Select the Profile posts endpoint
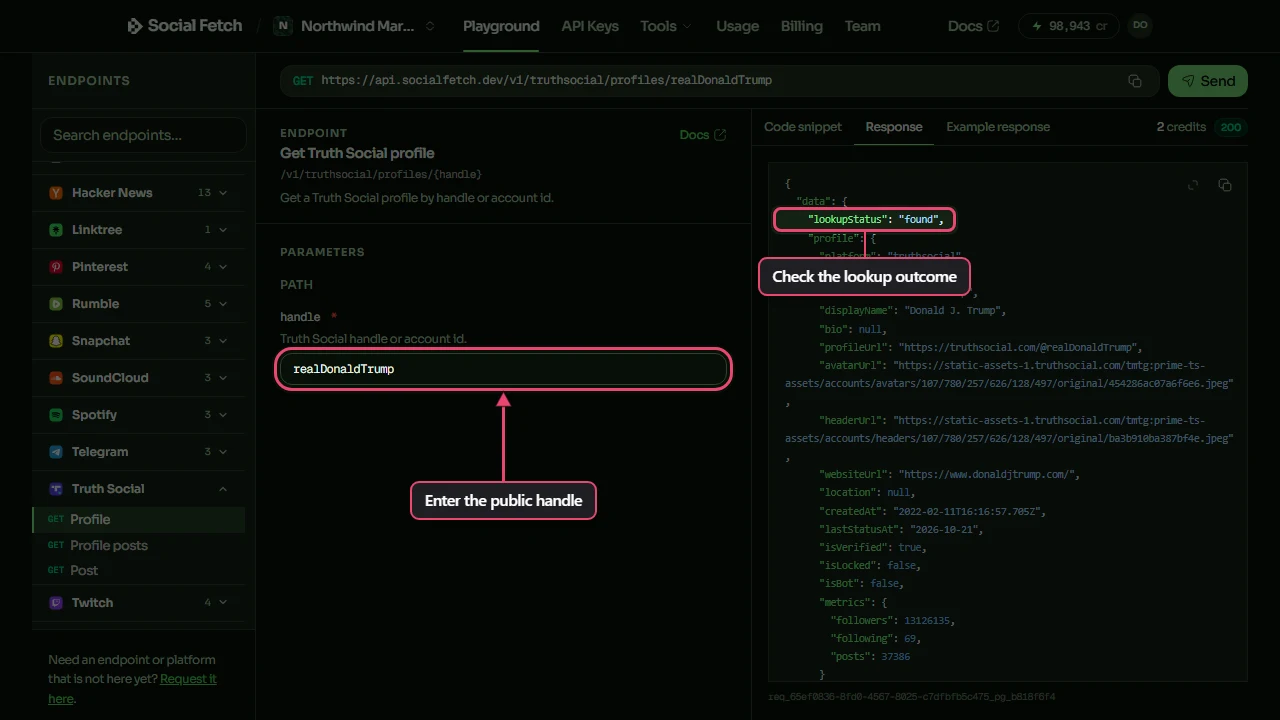This screenshot has height=720, width=1280. (x=140, y=545)
